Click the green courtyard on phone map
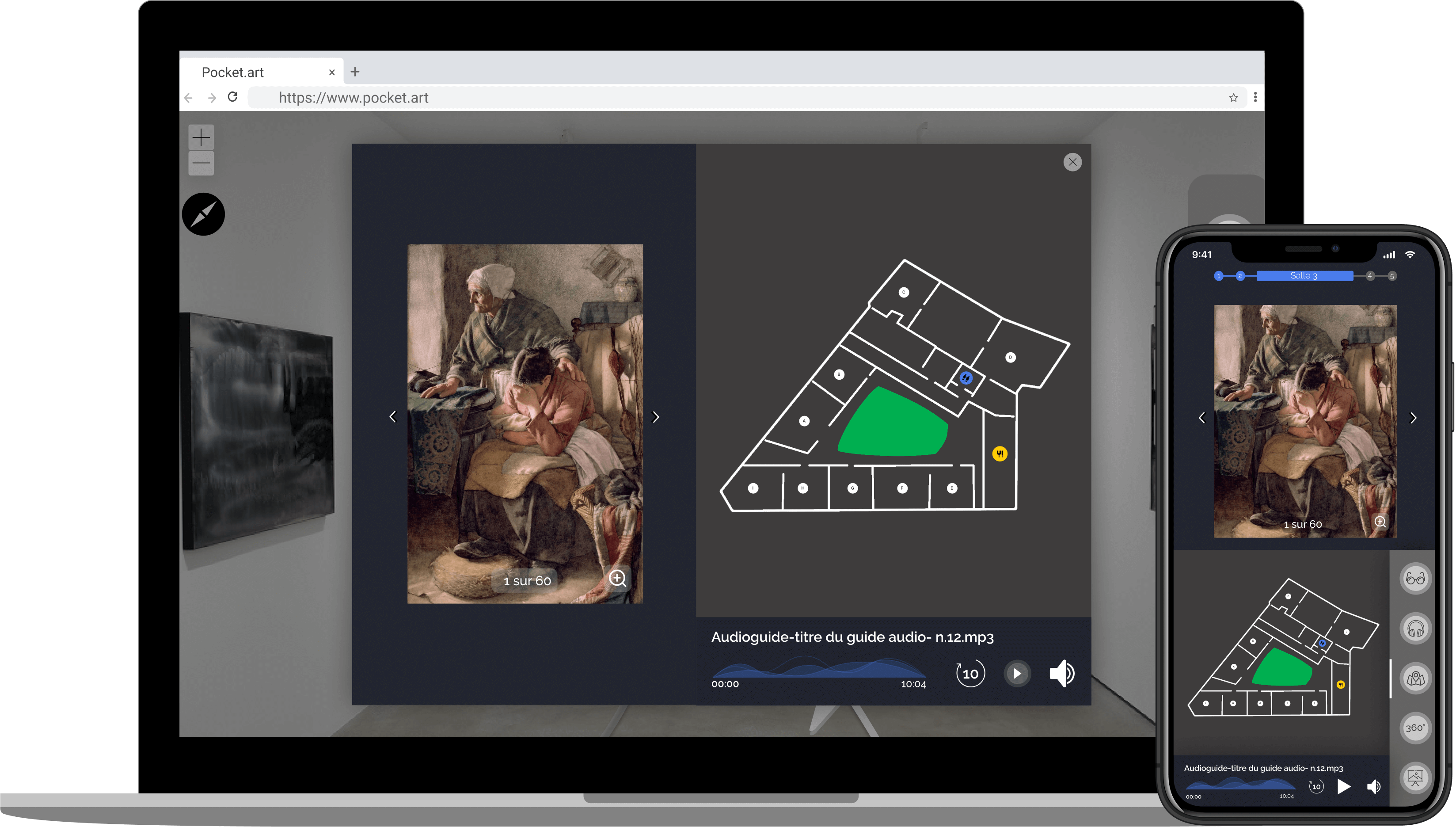The width and height of the screenshot is (1456, 827). click(1282, 667)
